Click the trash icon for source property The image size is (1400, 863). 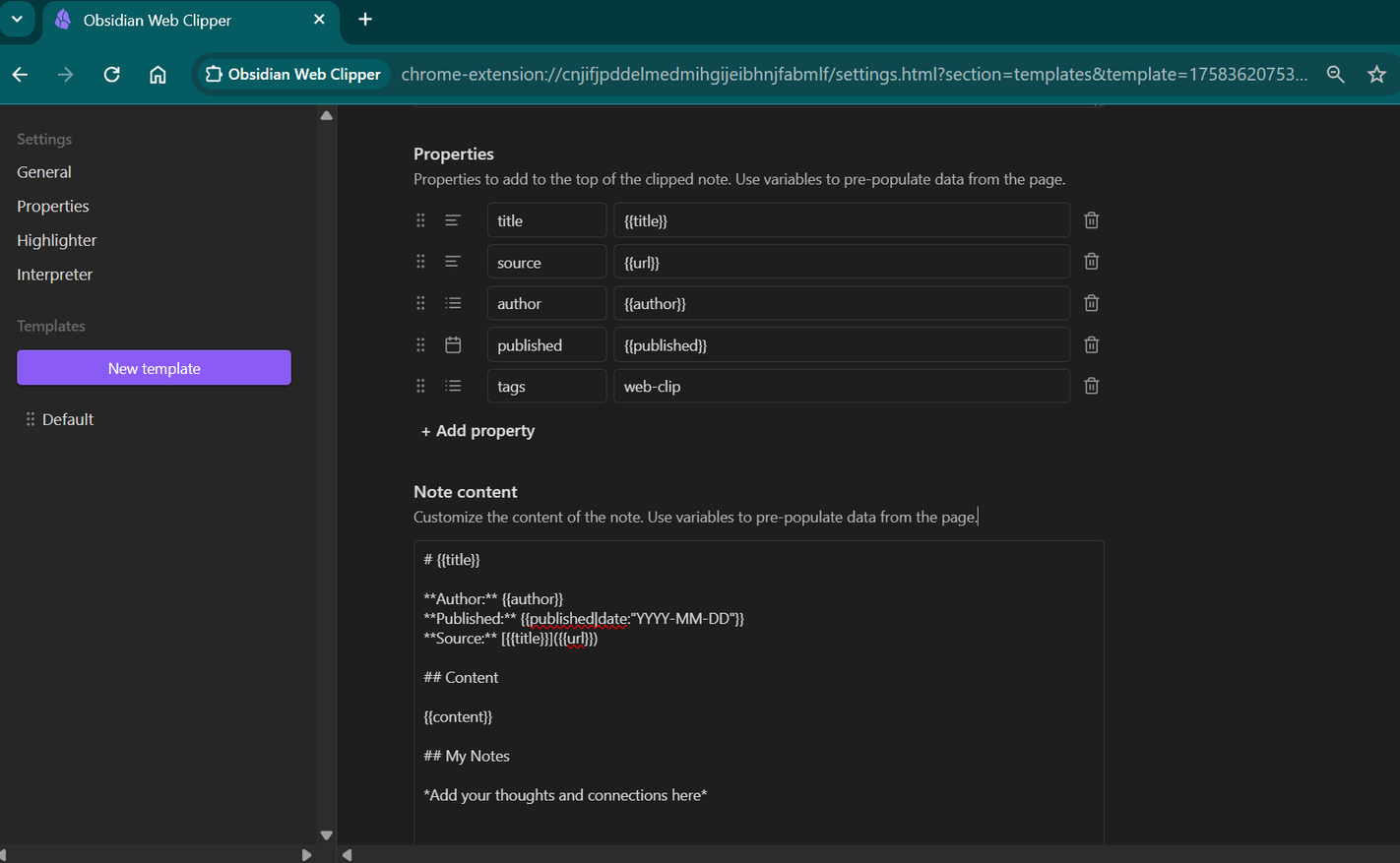[1091, 262]
